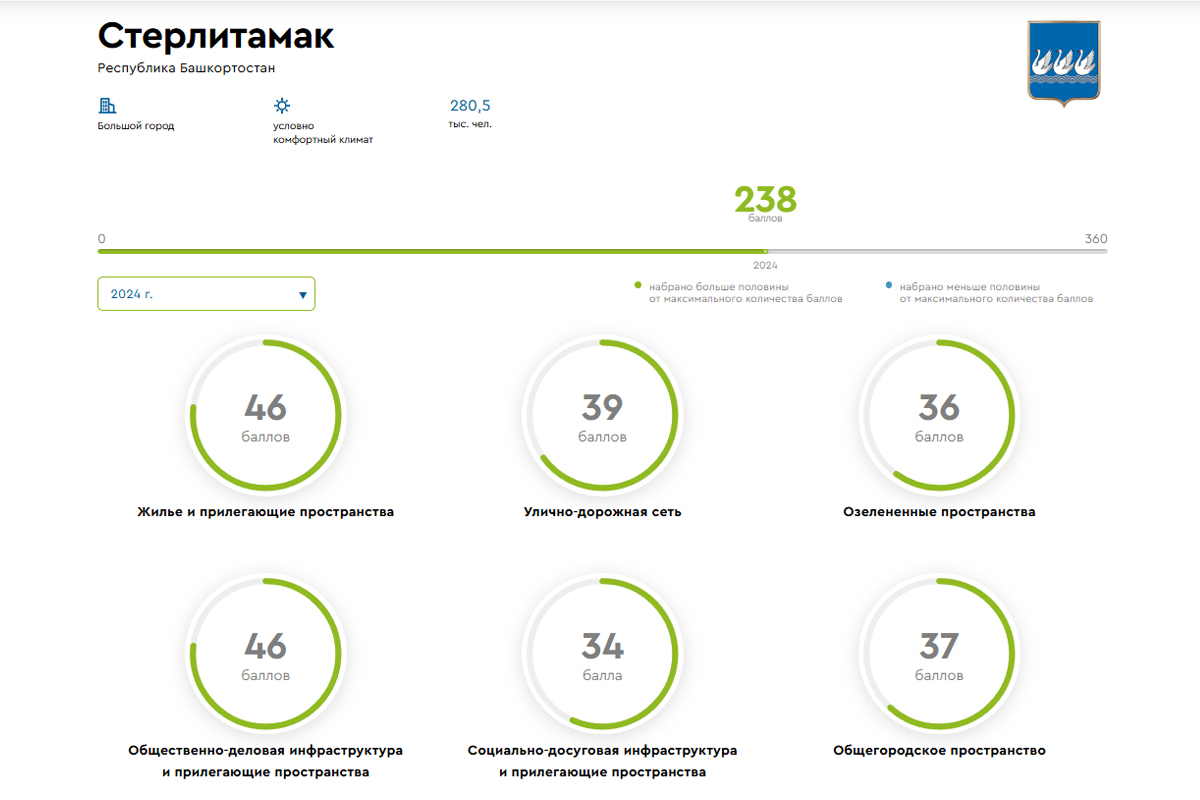Click the 280,5 population value
This screenshot has height=800, width=1200.
pos(470,106)
